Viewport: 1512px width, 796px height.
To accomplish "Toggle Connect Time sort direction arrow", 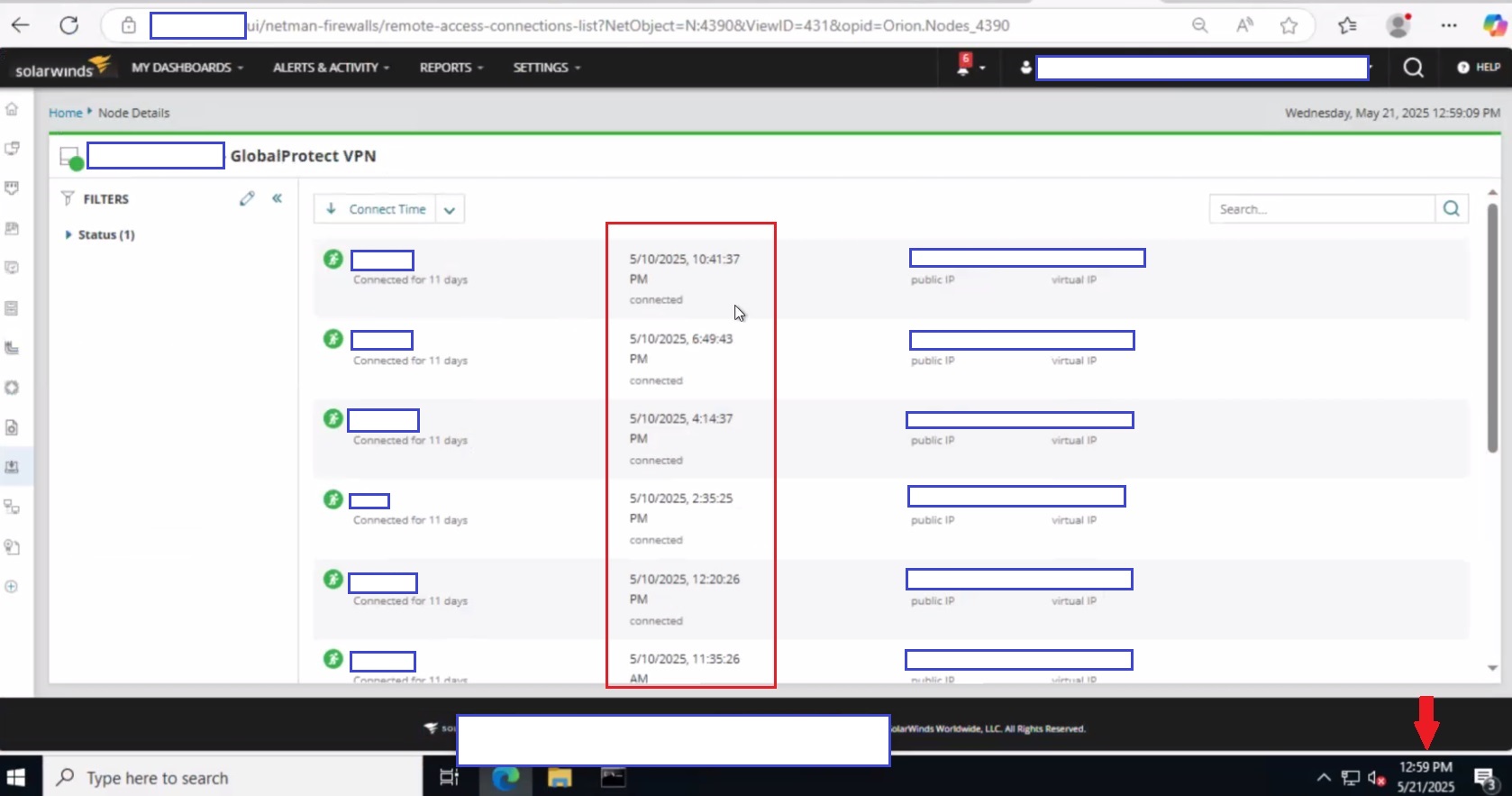I will [x=331, y=209].
